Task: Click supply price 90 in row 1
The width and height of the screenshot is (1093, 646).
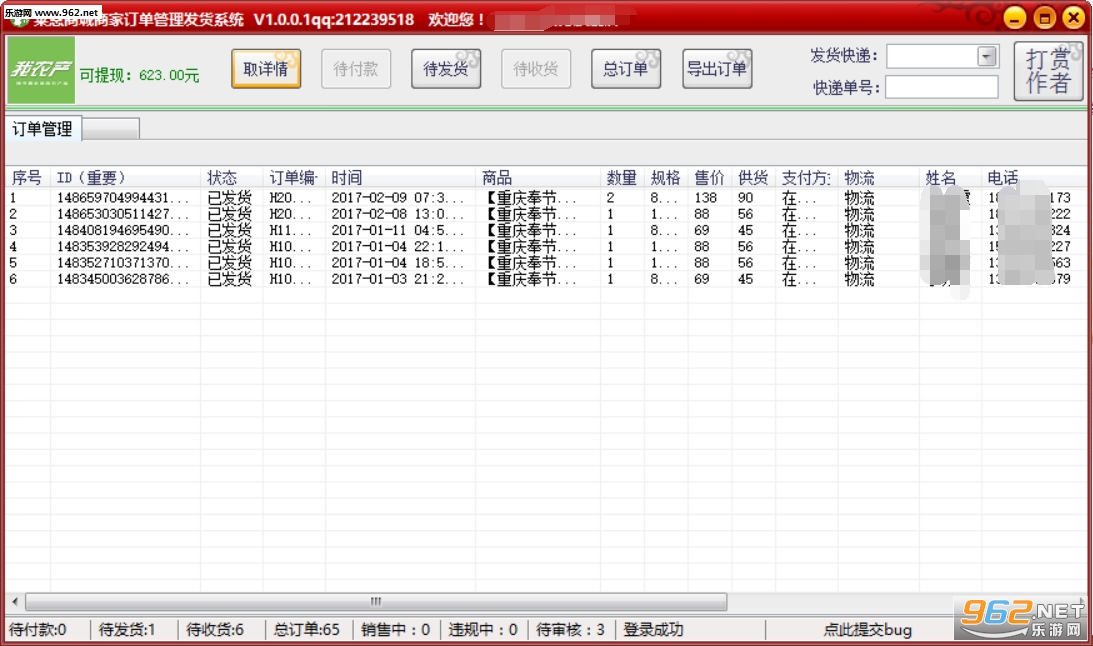Action: click(746, 198)
